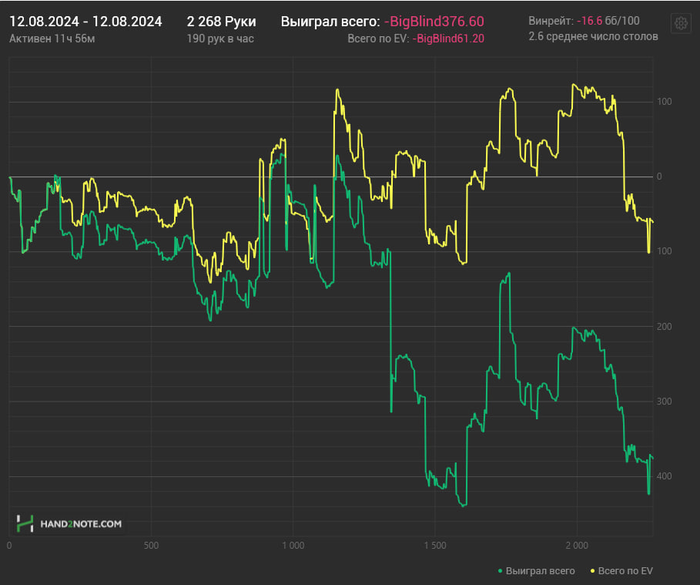
Task: Click the y-axis label 200
Action: 664,327
